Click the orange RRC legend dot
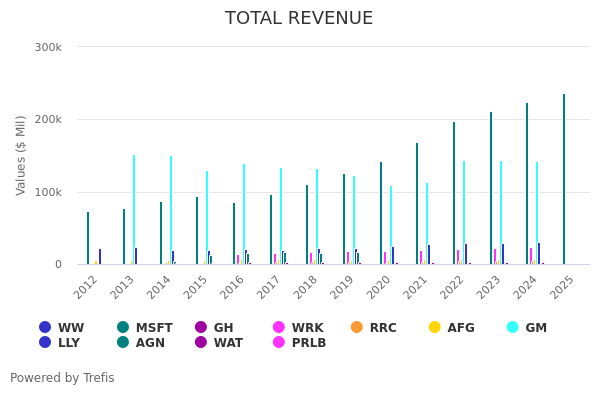 pyautogui.click(x=357, y=328)
